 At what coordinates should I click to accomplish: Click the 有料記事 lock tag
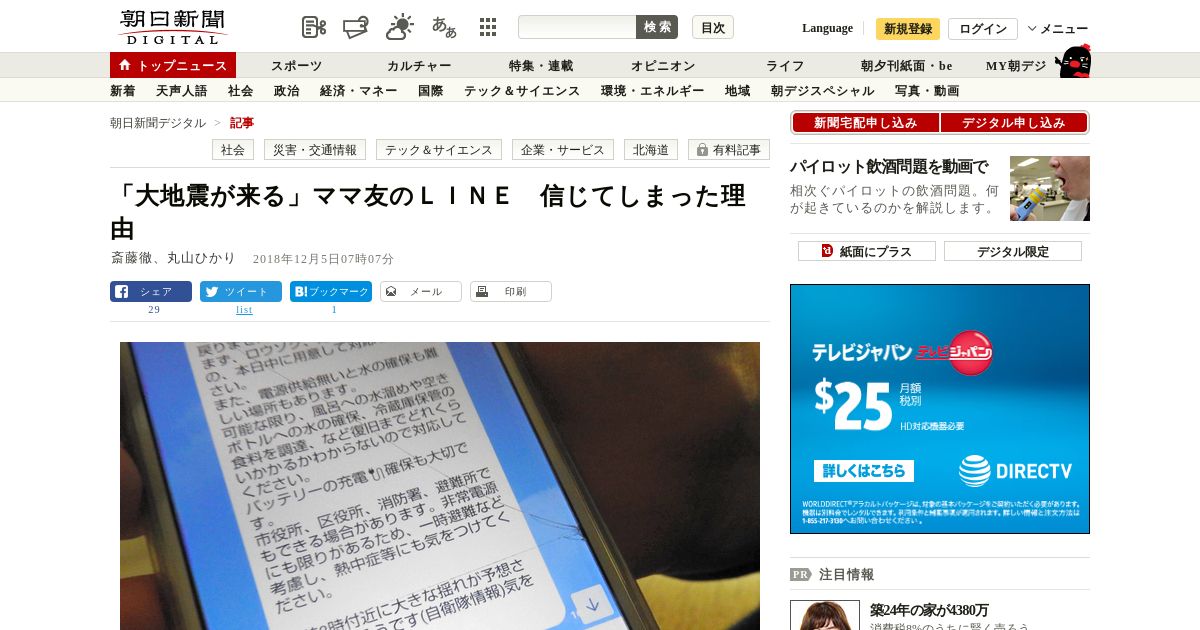point(729,150)
